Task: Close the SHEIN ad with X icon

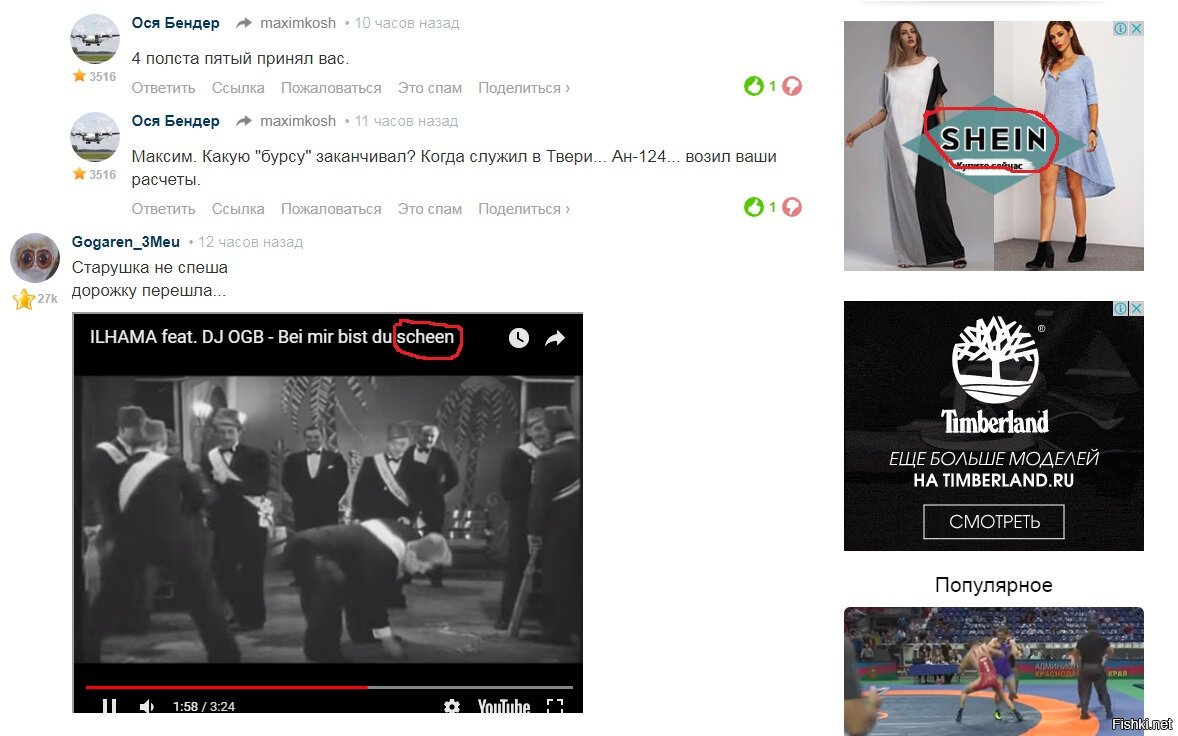Action: [1137, 29]
